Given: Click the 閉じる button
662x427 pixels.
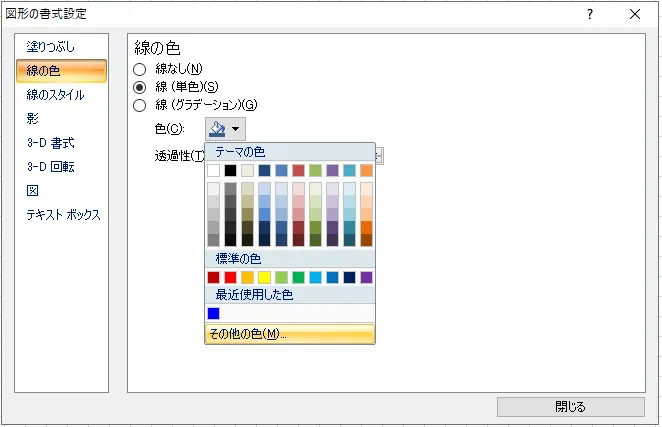Looking at the screenshot, I should [x=570, y=407].
